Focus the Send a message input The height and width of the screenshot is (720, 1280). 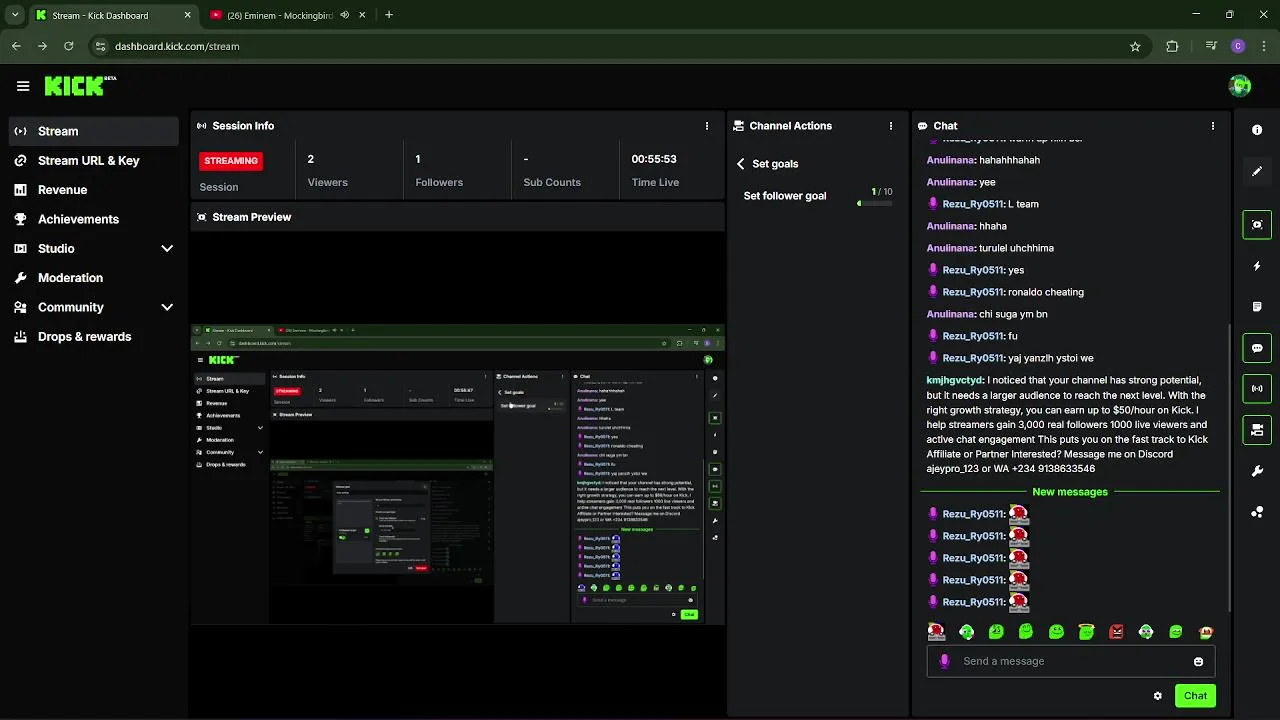point(1071,661)
